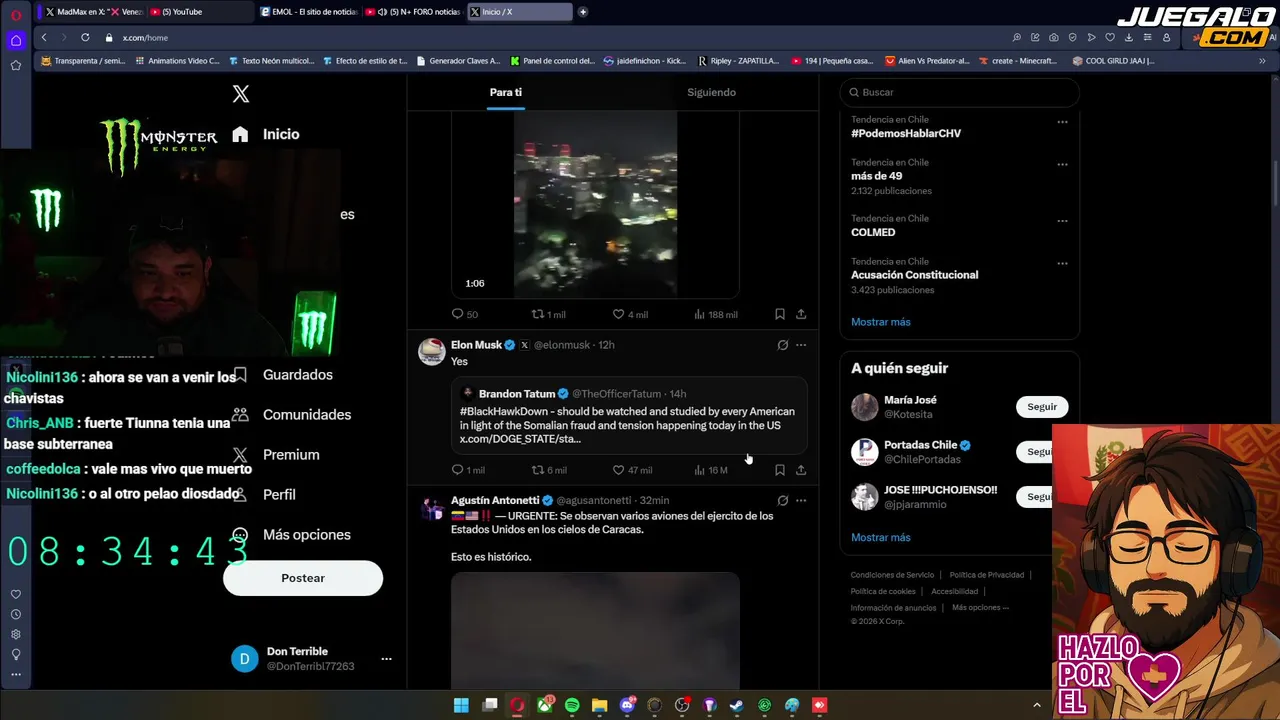
Task: Share Elon Musk's post
Action: pos(801,470)
